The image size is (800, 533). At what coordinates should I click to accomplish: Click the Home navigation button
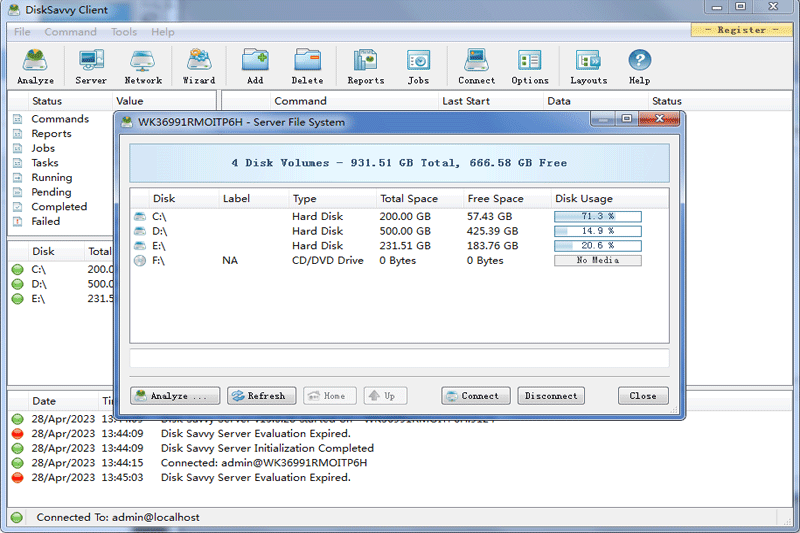330,396
